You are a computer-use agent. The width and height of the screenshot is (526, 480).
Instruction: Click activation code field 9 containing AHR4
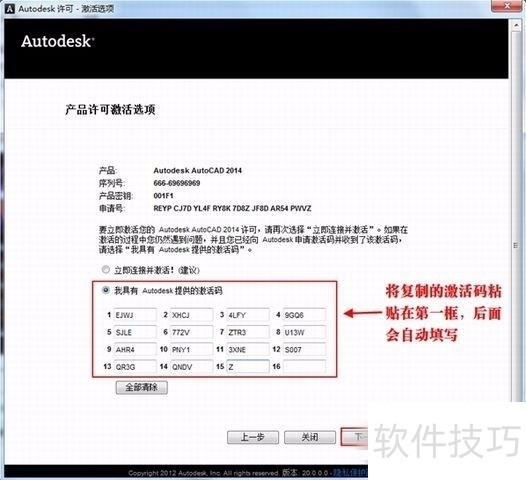click(135, 349)
